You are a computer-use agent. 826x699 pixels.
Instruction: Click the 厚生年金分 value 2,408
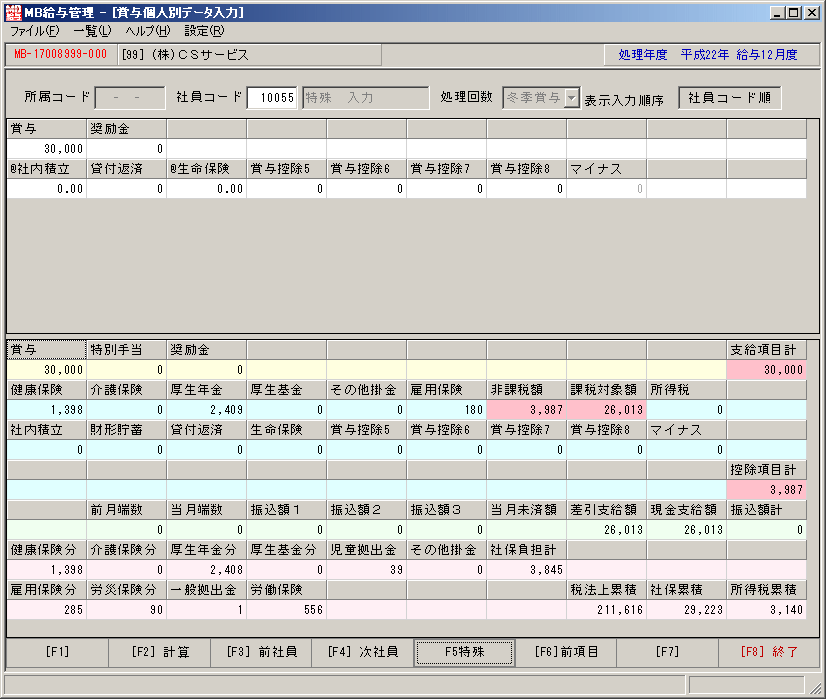point(206,570)
